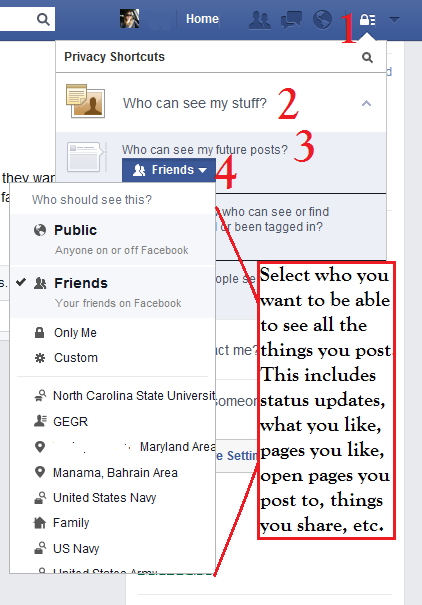Select Public audience option
Screen dimensions: 422x605
(x=112, y=239)
